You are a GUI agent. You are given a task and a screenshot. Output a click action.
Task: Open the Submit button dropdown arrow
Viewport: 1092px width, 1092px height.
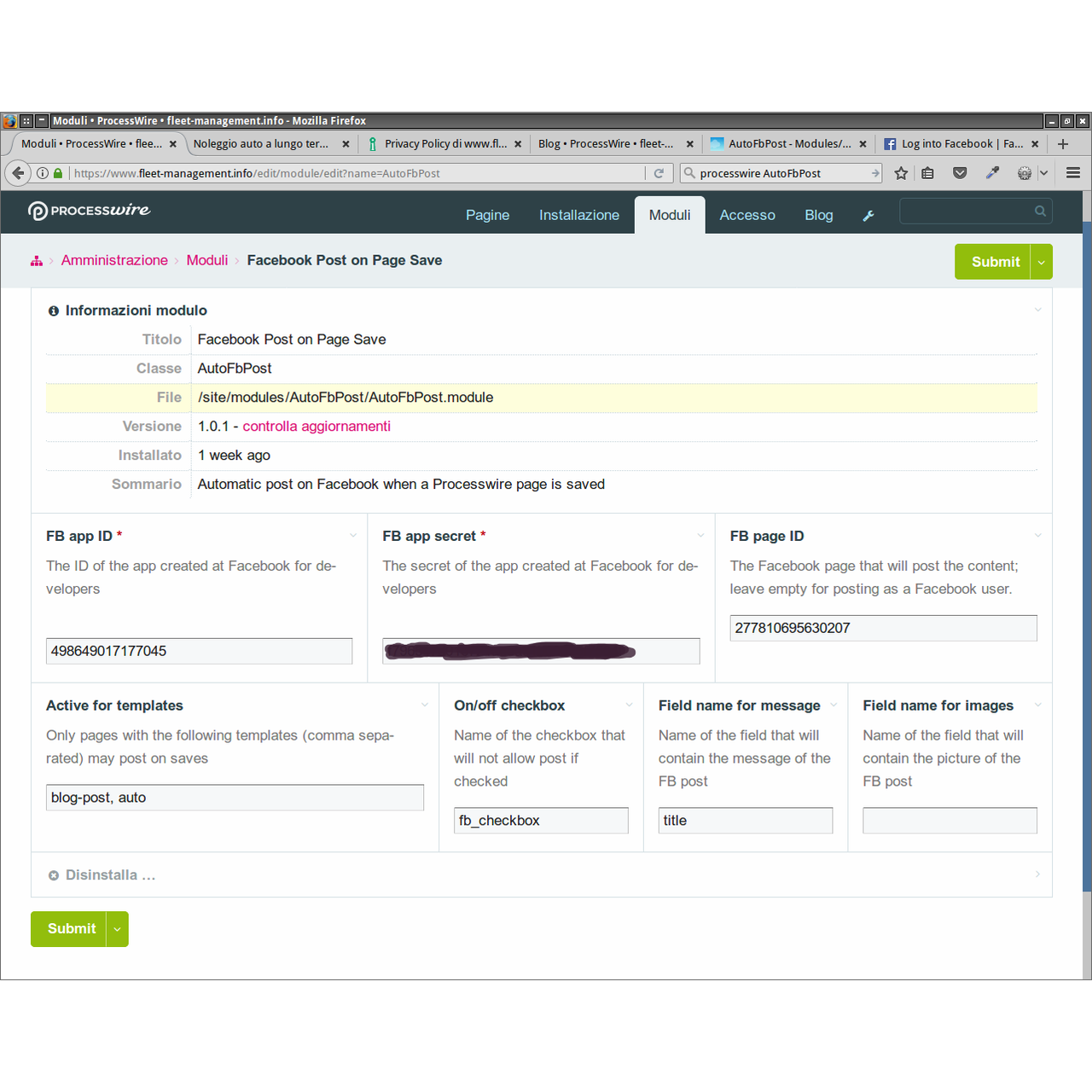tap(1042, 262)
